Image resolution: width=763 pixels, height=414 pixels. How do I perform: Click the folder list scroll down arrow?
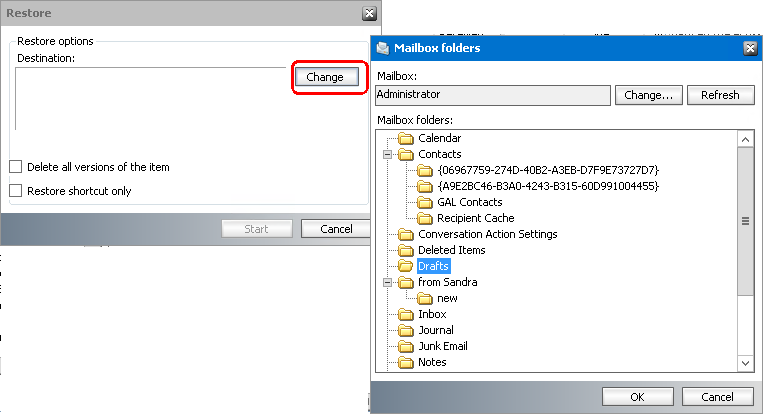(745, 363)
